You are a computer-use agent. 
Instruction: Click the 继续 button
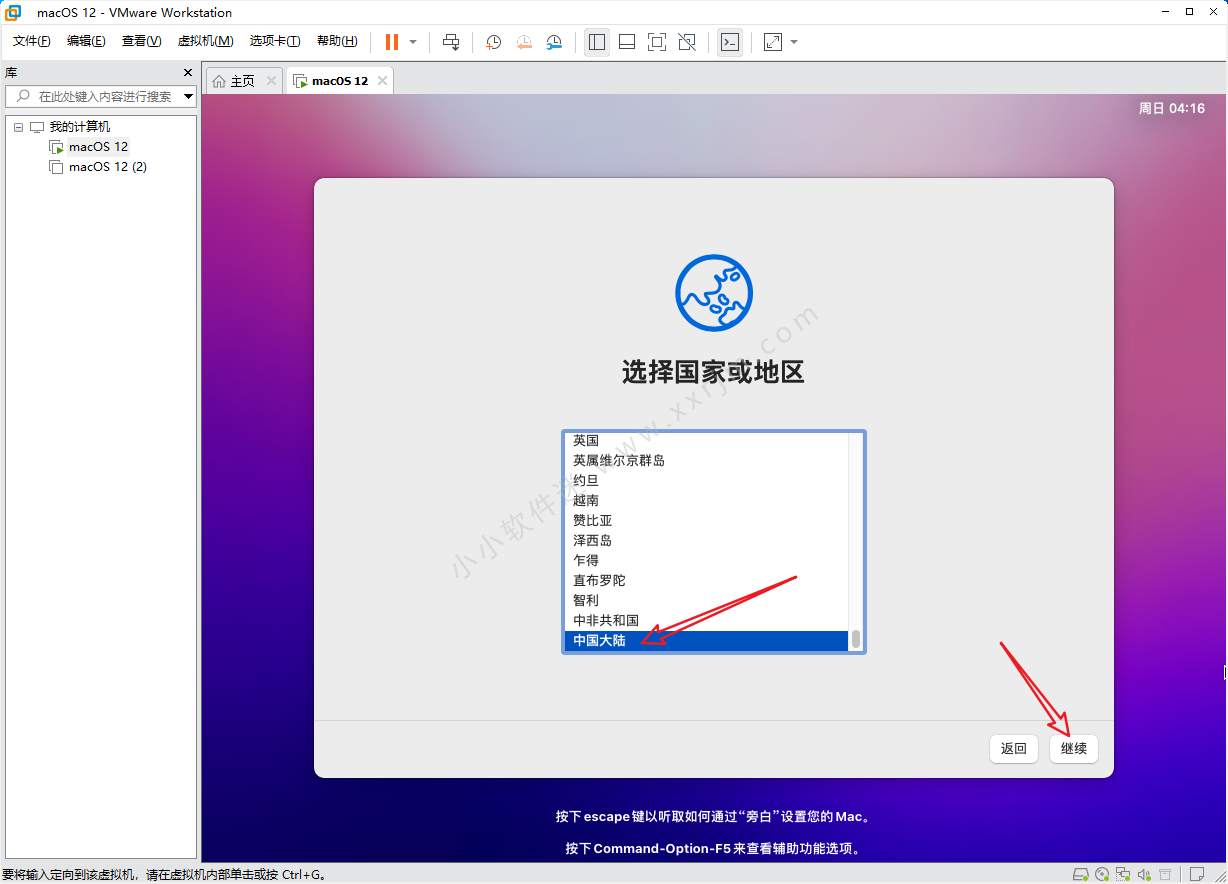[x=1073, y=748]
